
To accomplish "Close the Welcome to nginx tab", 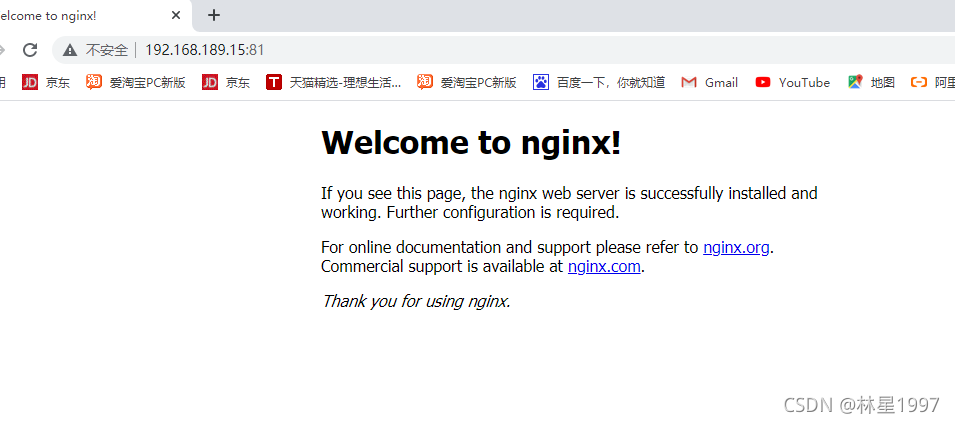I will tap(176, 16).
